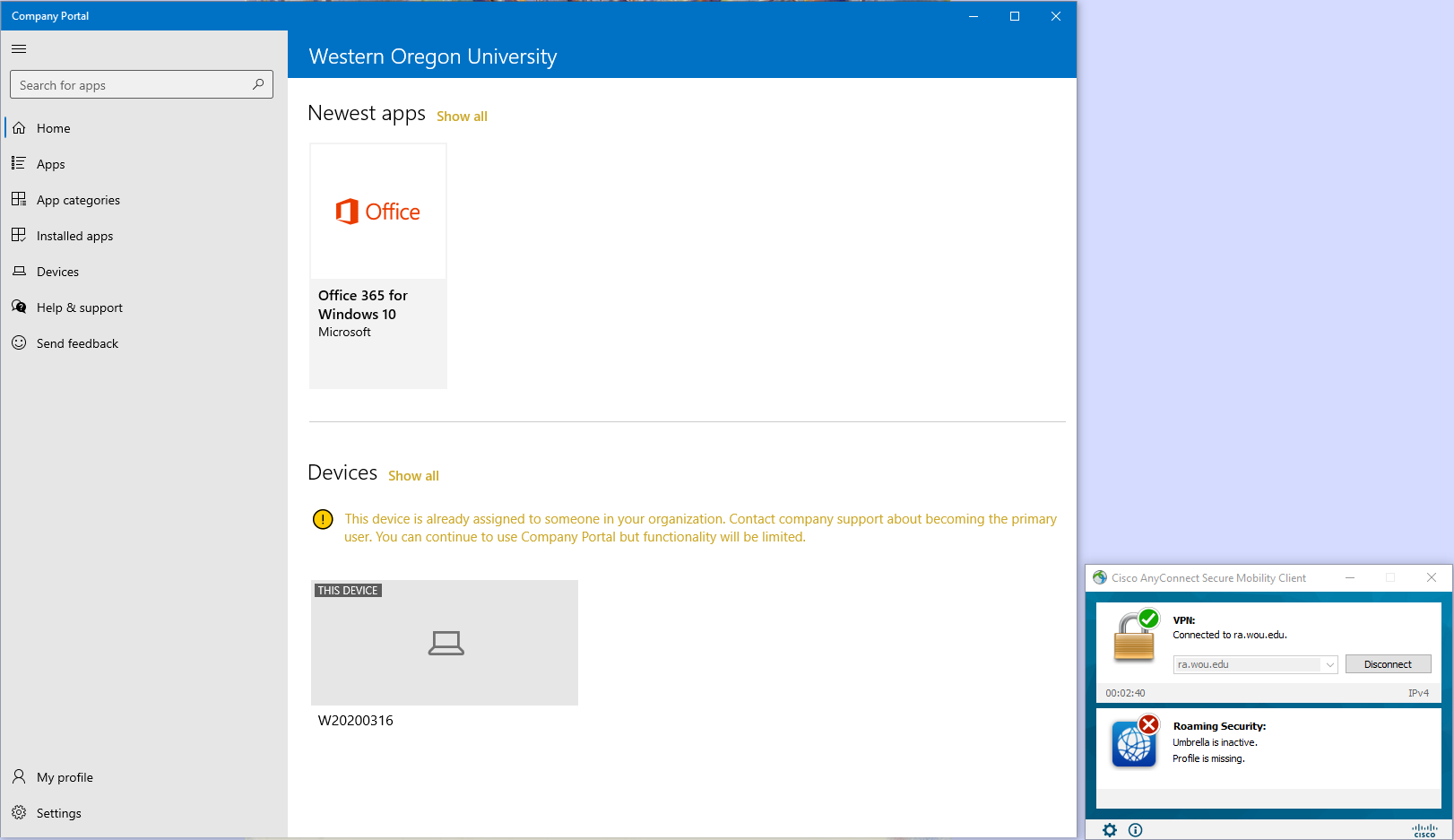Disconnect the Cisco AnyConnect VPN
Viewport: 1454px width, 840px height.
(x=1388, y=664)
